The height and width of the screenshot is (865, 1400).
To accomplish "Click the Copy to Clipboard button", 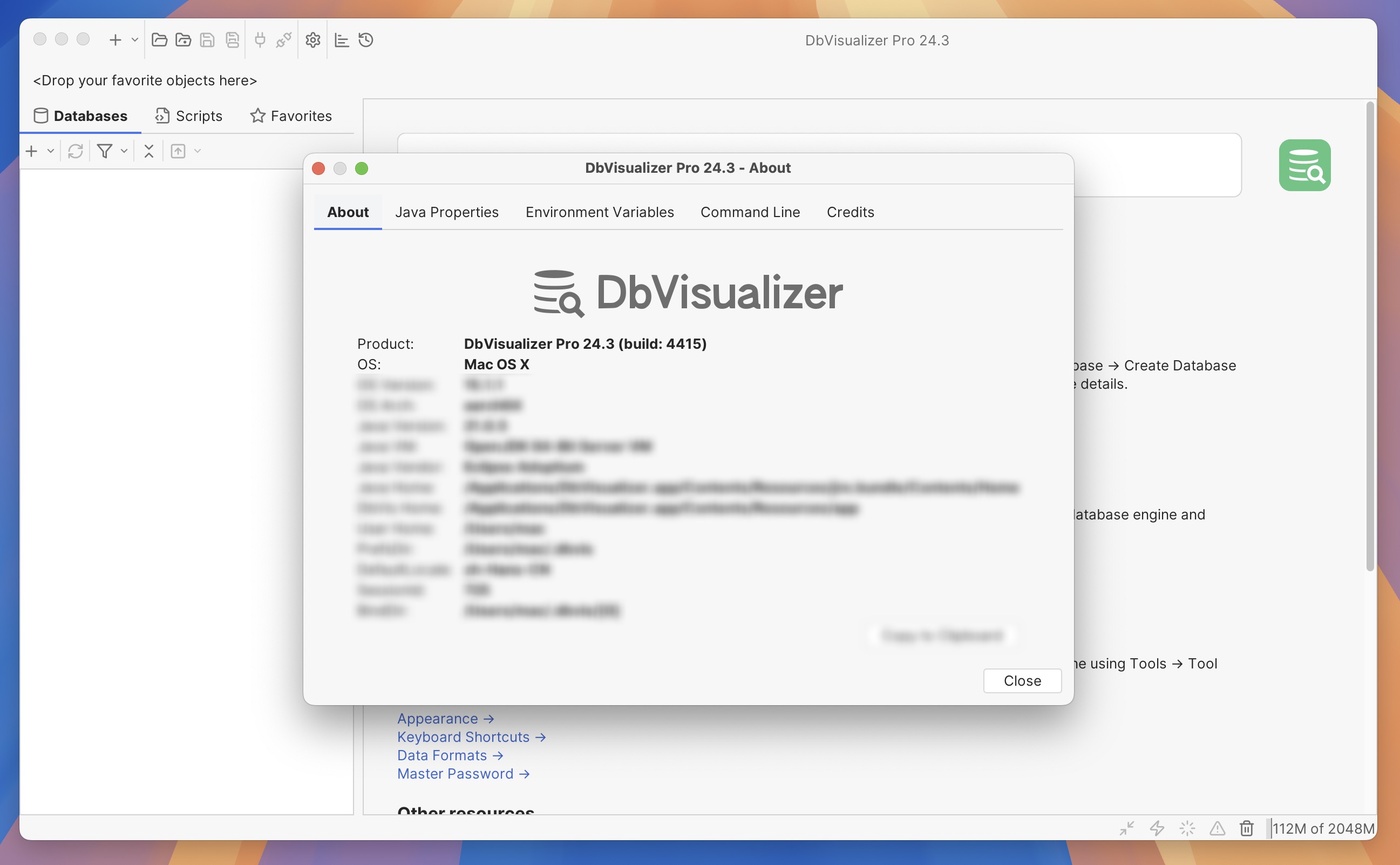I will (x=942, y=635).
